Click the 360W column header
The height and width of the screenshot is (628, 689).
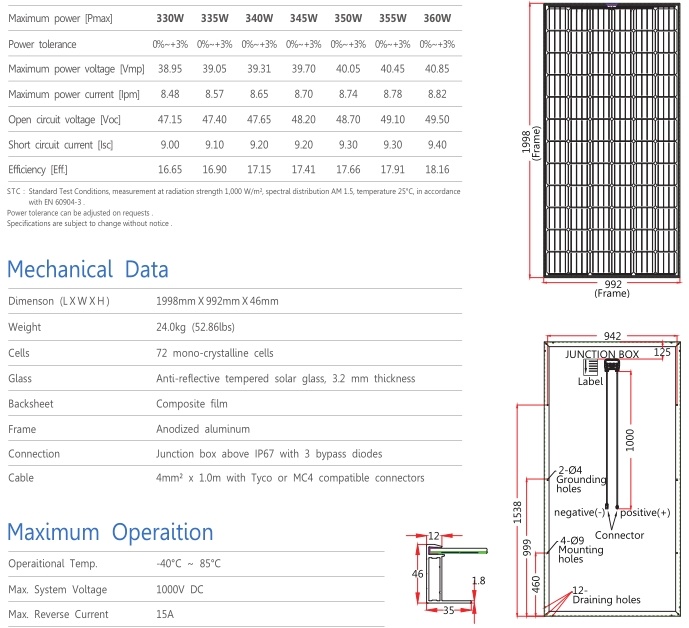(x=437, y=18)
